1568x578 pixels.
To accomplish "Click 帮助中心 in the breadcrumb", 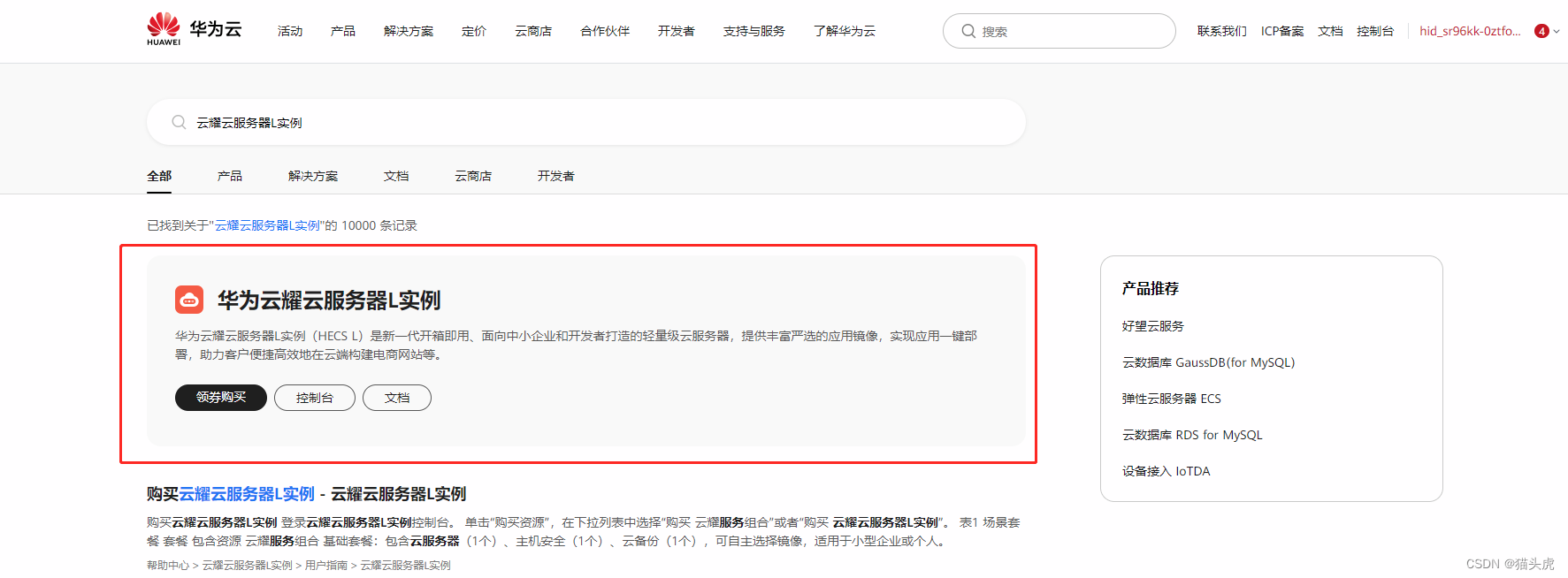I will [168, 566].
